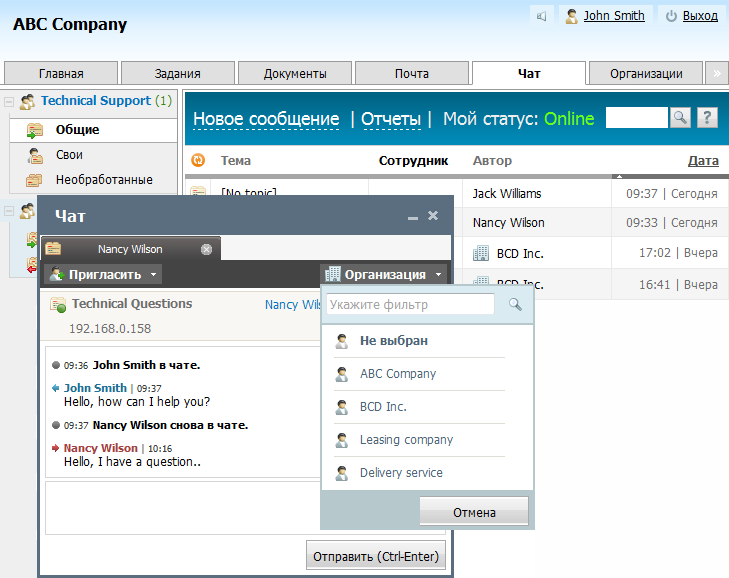This screenshot has width=729, height=578.
Task: Switch to Задания tab
Action: 178,73
